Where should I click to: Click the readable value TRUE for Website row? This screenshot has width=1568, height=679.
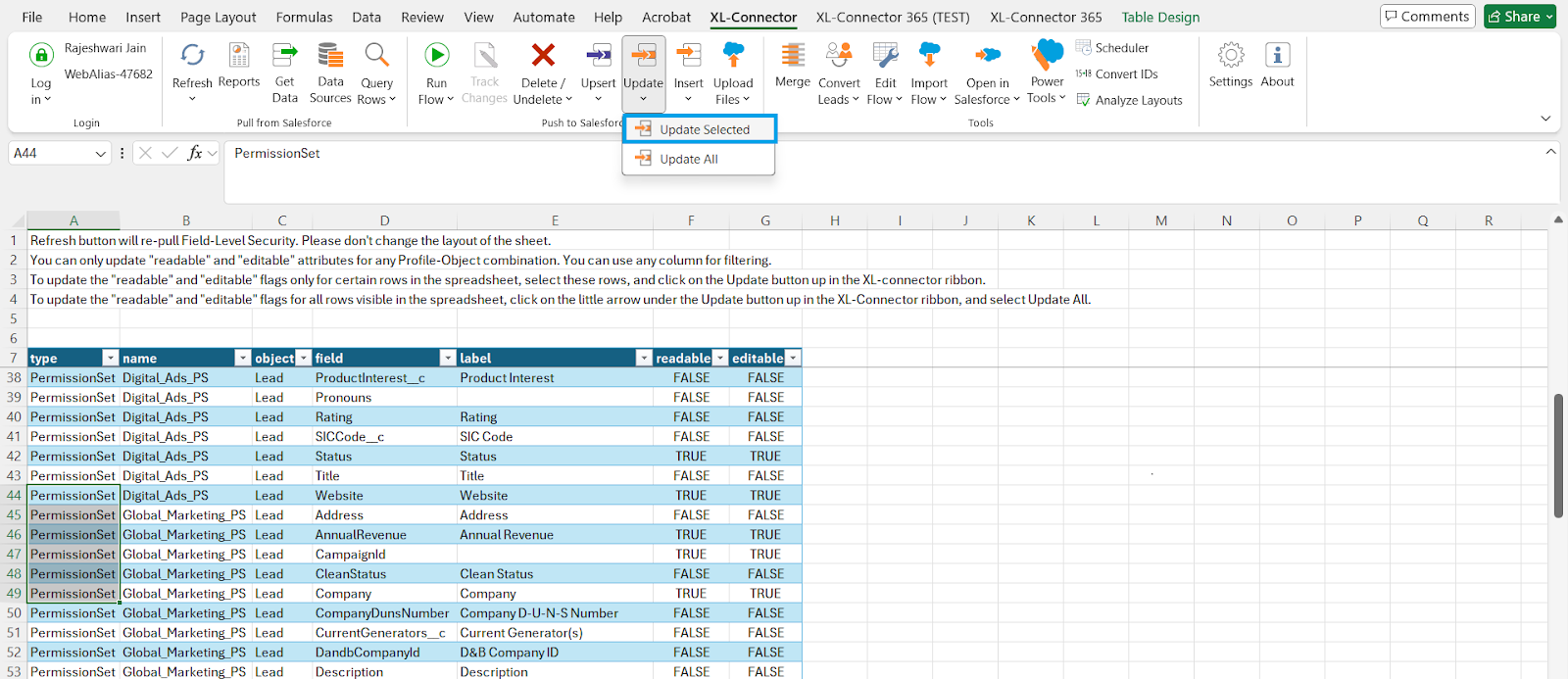pos(691,495)
